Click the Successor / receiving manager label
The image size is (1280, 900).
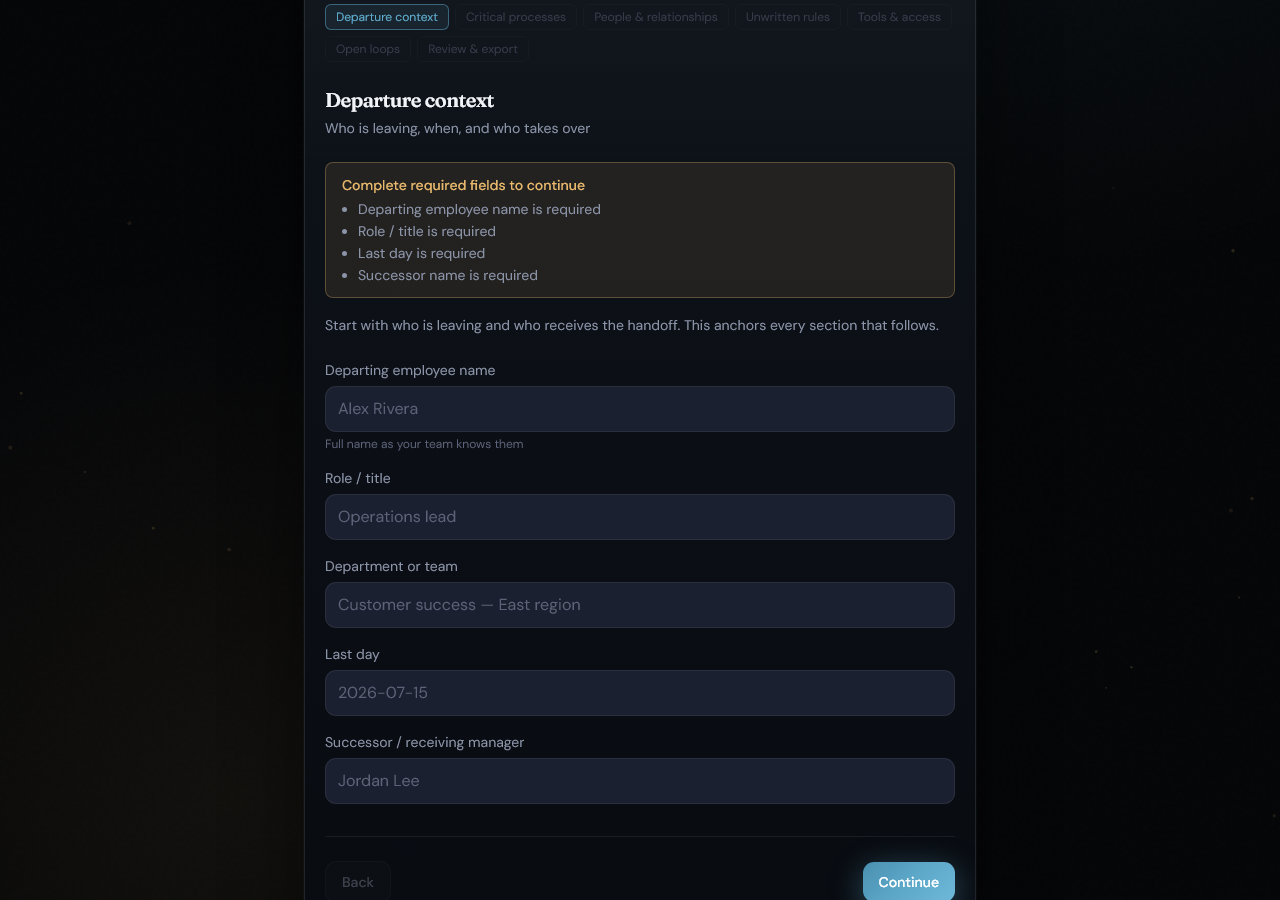point(425,742)
